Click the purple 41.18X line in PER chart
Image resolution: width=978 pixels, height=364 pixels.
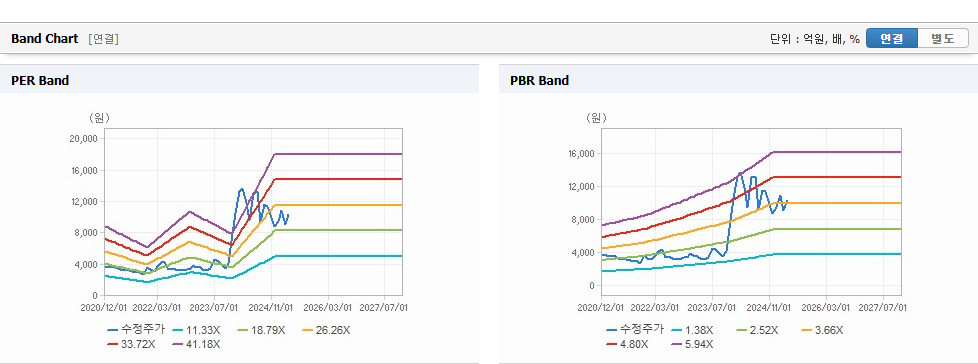tap(337, 153)
